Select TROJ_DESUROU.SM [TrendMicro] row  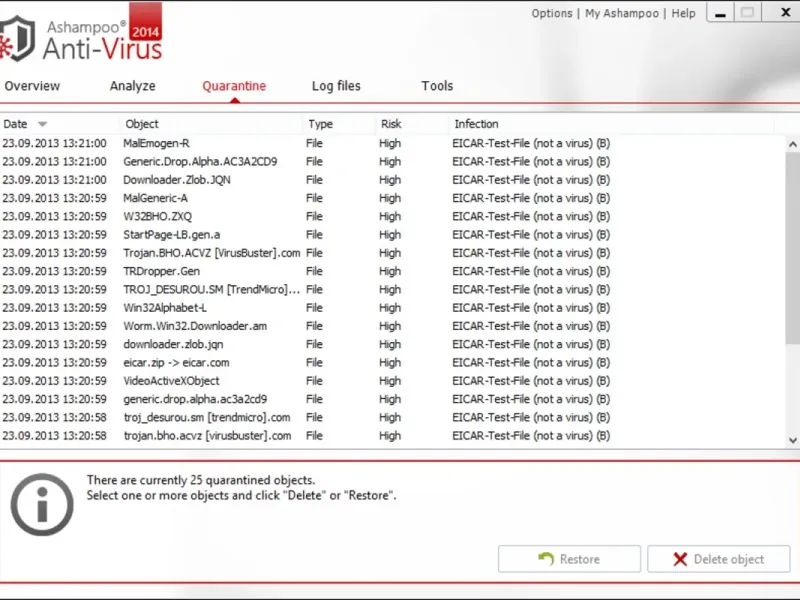click(x=393, y=290)
